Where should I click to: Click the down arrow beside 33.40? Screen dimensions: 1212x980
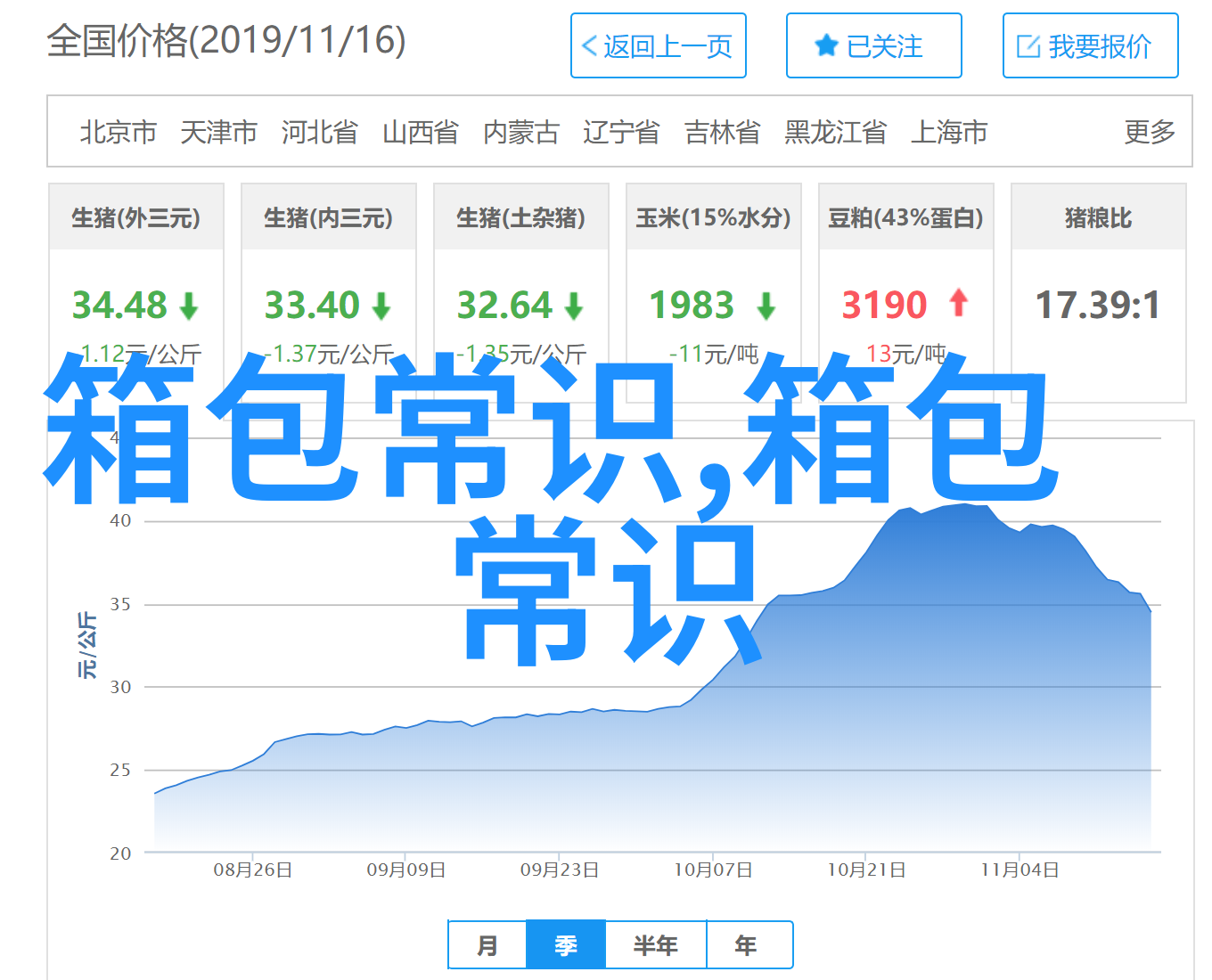[x=381, y=306]
